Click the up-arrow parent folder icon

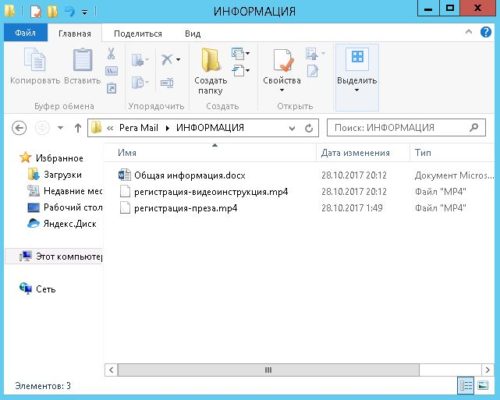(x=78, y=128)
